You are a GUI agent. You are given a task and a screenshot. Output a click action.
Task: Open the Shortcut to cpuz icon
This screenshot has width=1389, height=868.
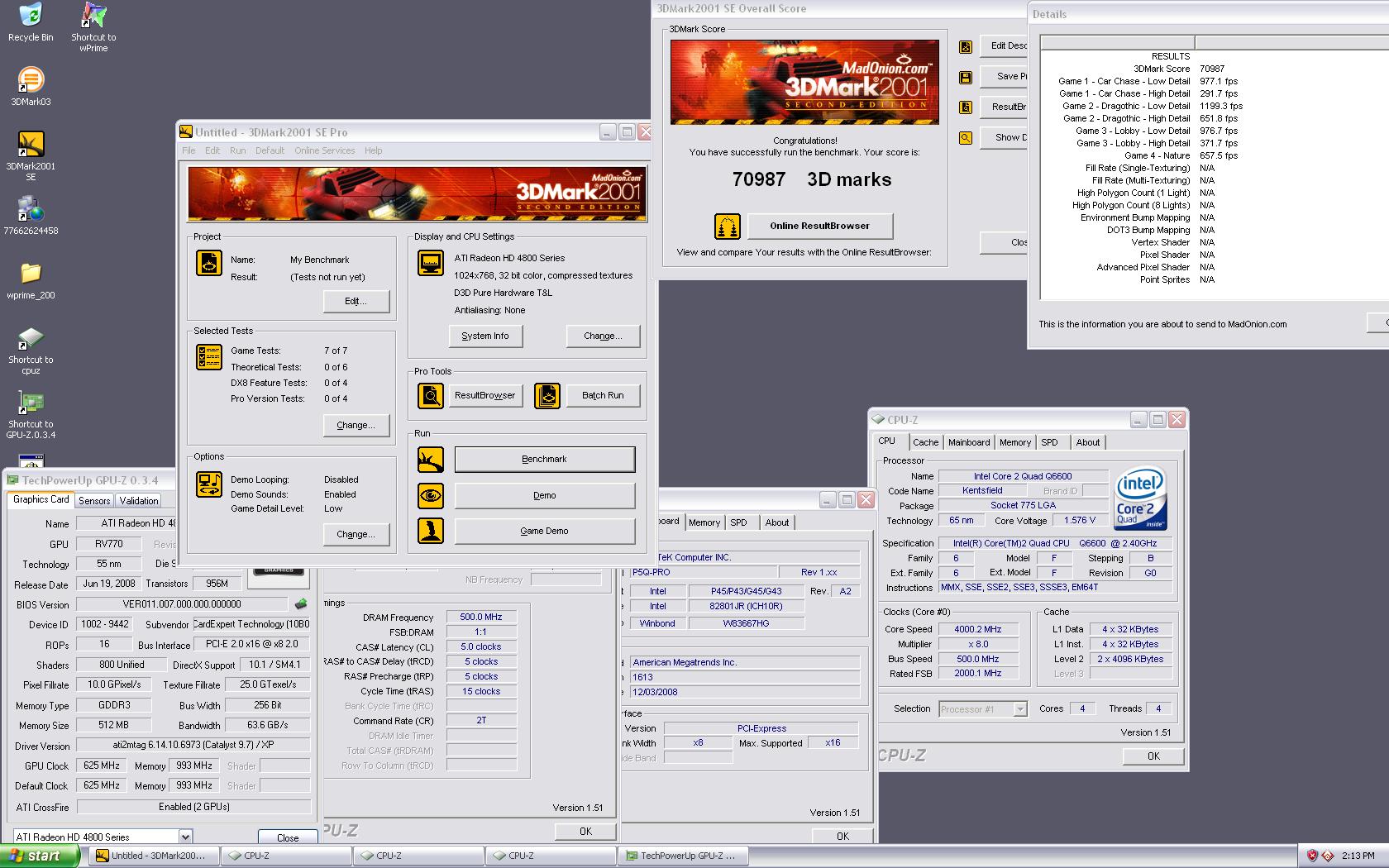click(x=31, y=351)
